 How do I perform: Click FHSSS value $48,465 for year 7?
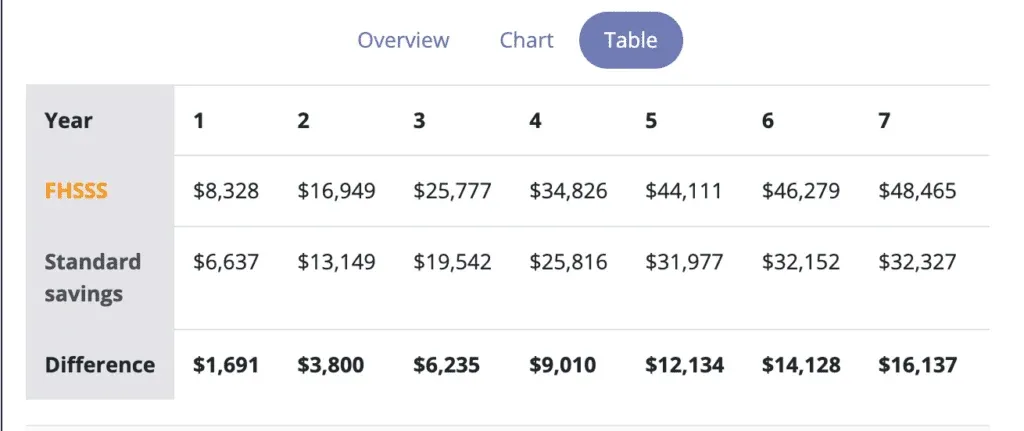(918, 191)
